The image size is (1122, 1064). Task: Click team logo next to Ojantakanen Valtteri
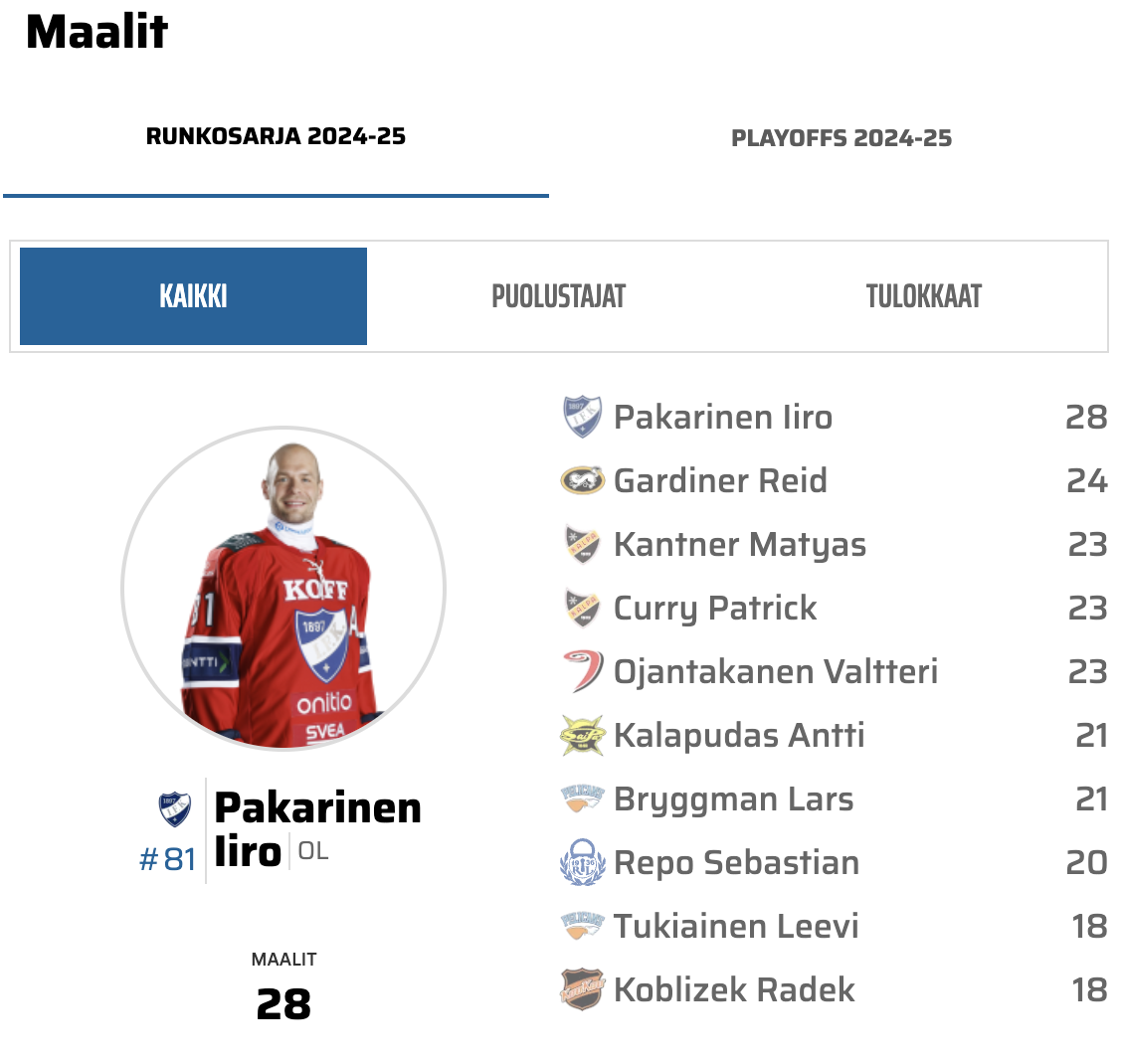point(582,672)
